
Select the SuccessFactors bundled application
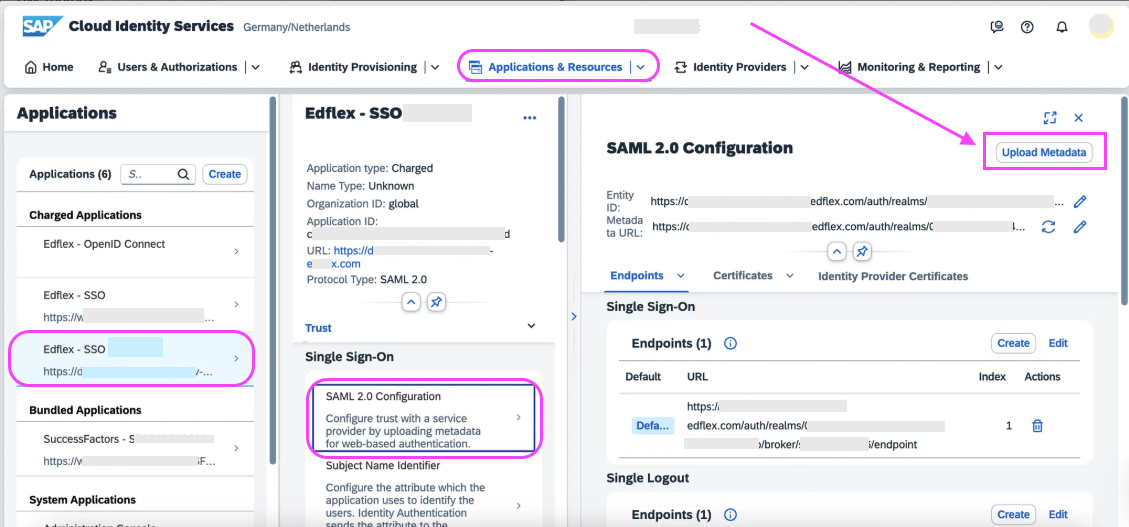click(135, 449)
